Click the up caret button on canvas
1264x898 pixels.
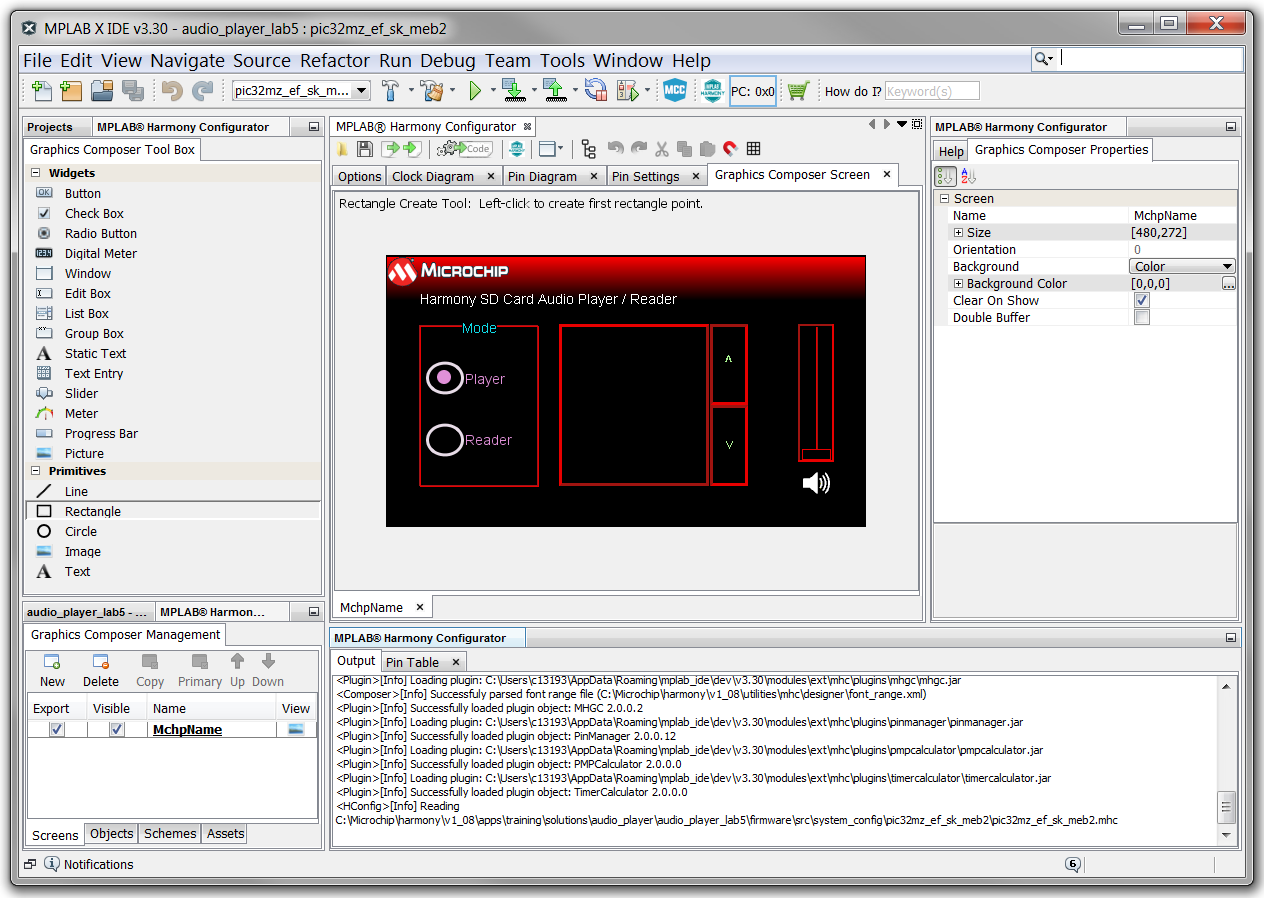729,363
